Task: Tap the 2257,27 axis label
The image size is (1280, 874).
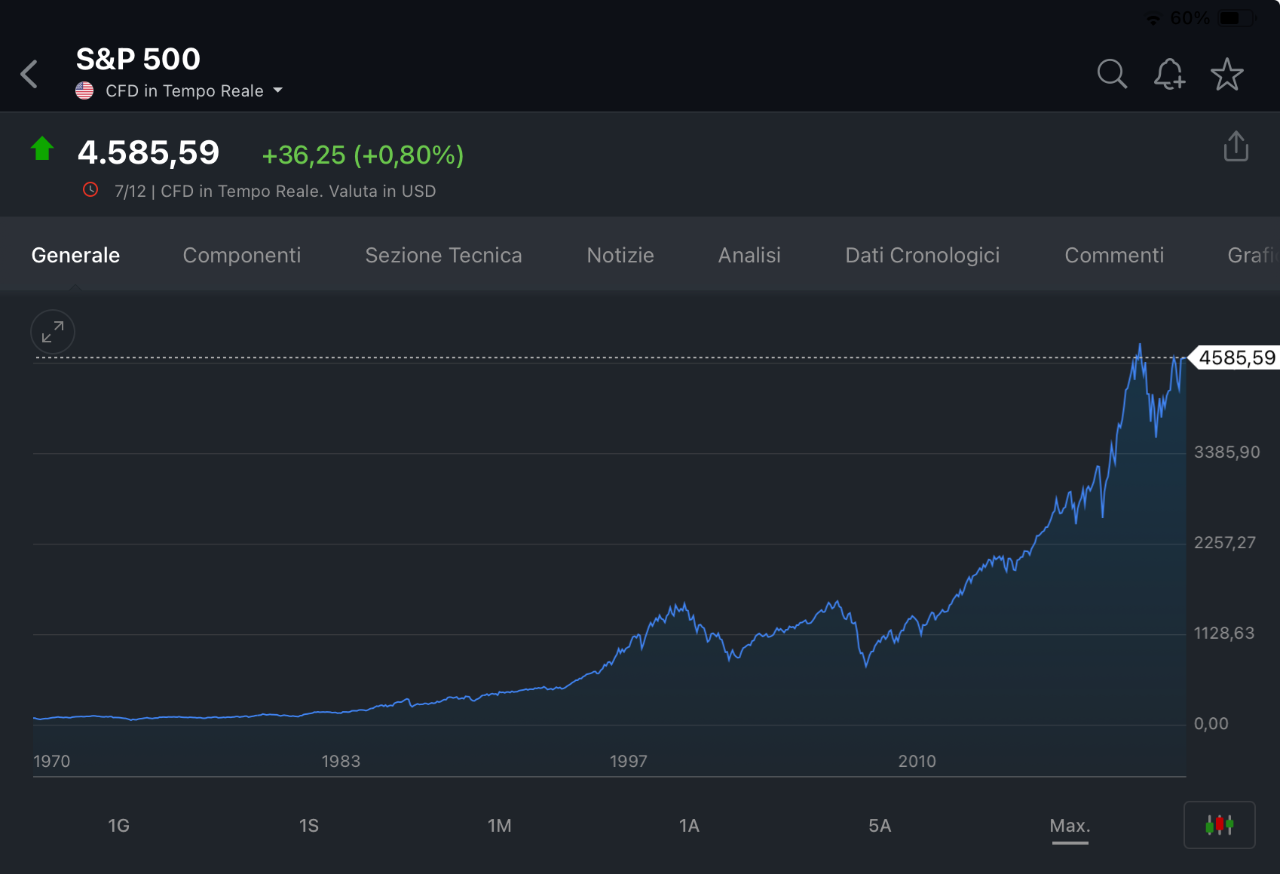Action: click(x=1225, y=543)
